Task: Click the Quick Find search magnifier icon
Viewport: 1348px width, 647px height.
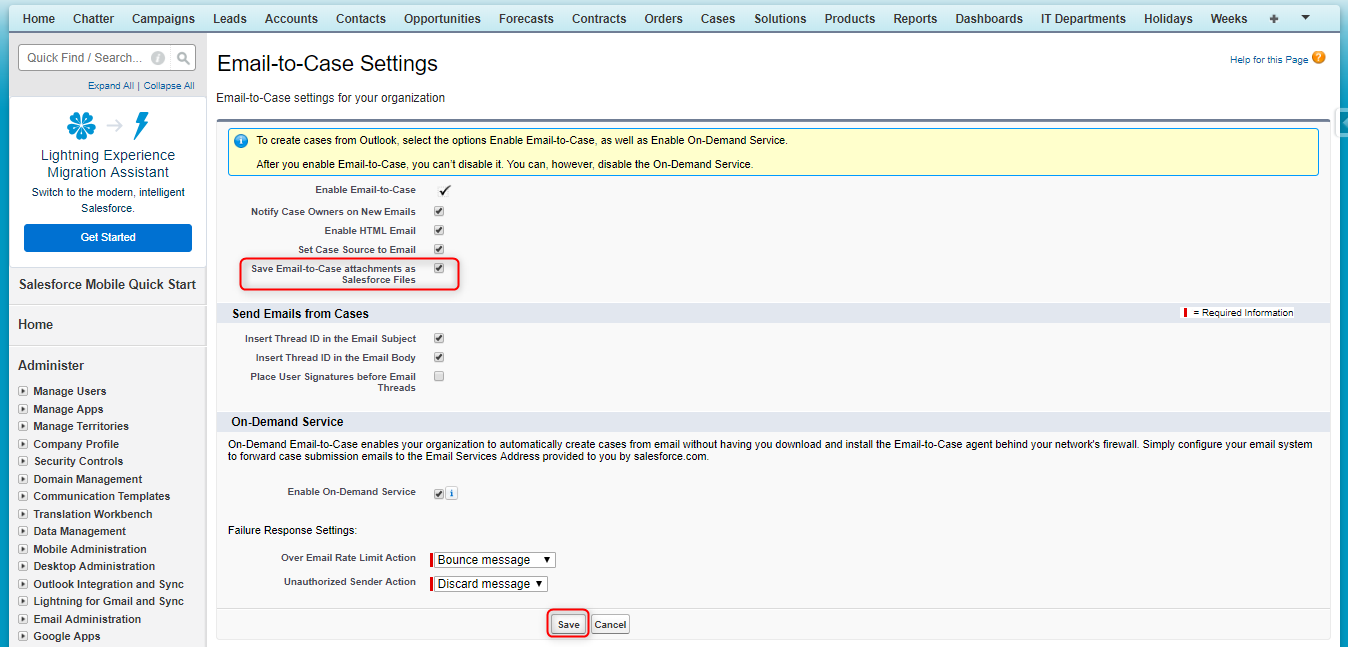Action: click(183, 58)
